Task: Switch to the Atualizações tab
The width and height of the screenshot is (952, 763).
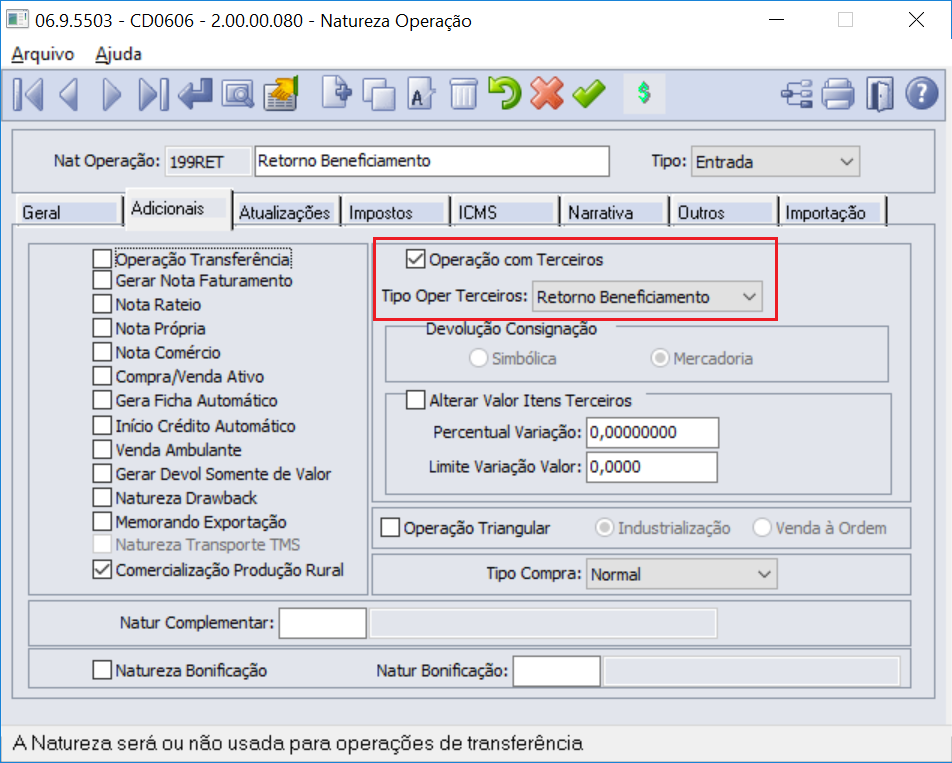Action: (285, 212)
